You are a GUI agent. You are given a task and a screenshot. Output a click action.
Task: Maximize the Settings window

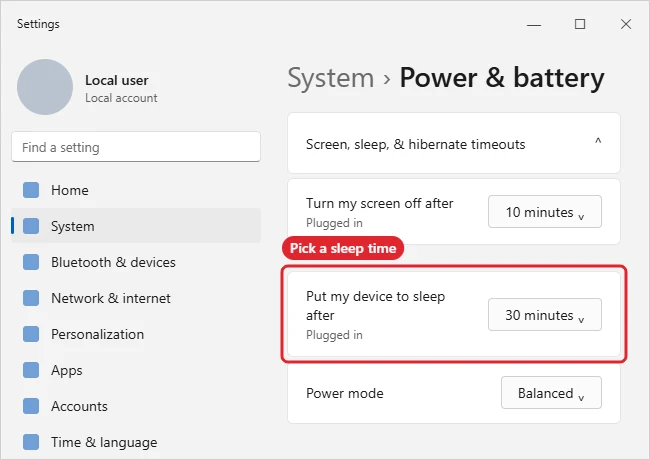pyautogui.click(x=580, y=24)
